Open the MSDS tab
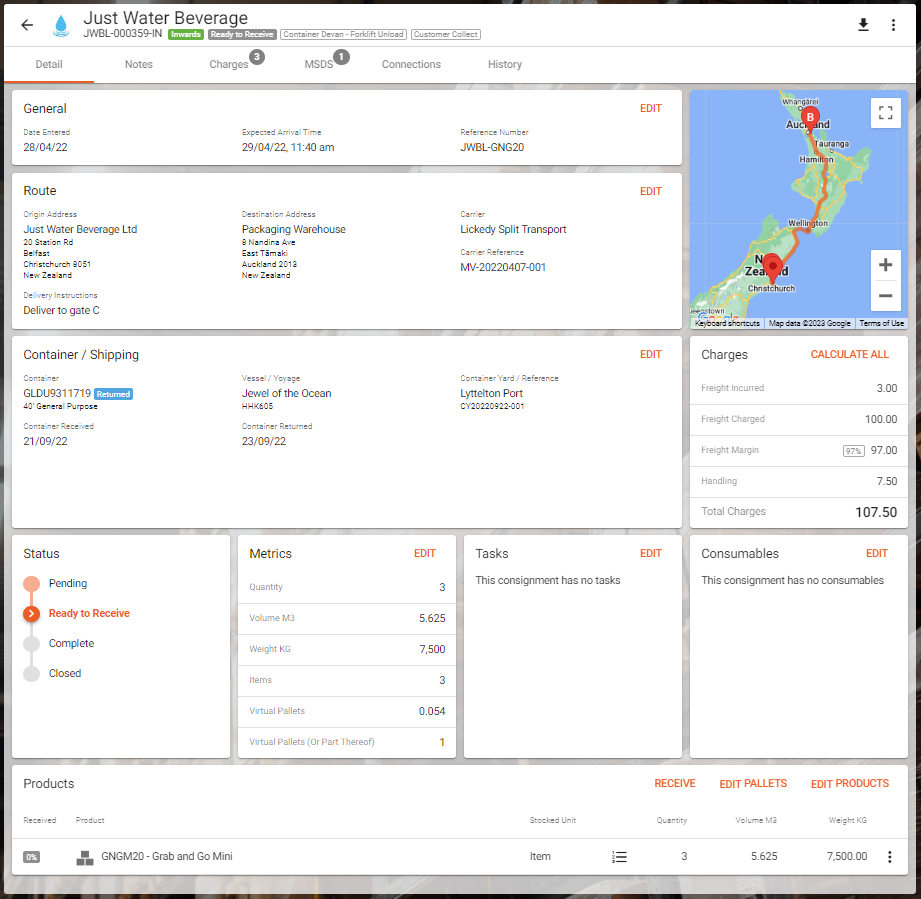The width and height of the screenshot is (921, 899). tap(319, 65)
